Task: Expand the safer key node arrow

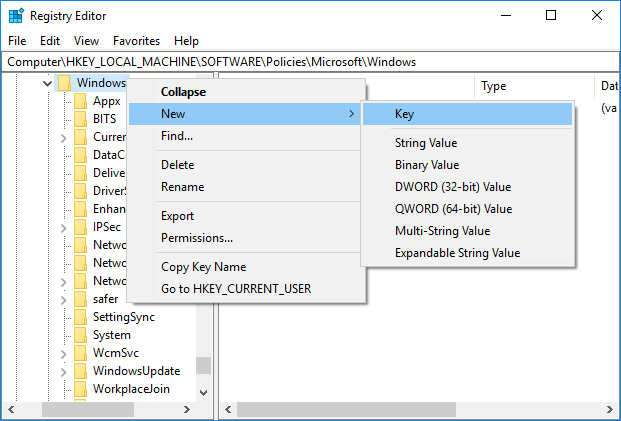Action: (x=64, y=299)
